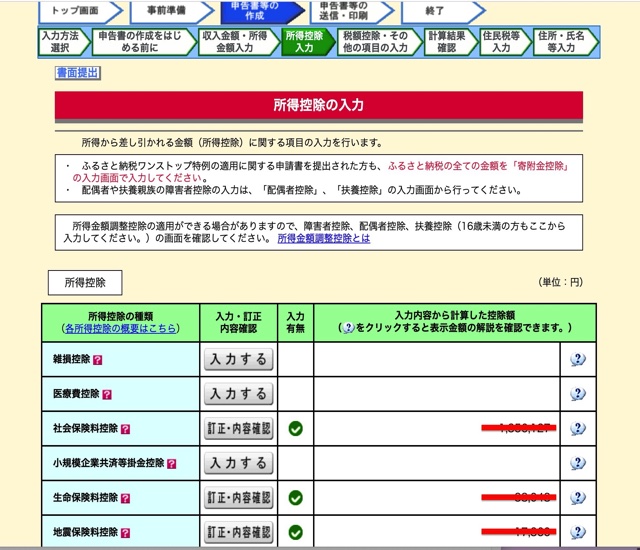This screenshot has height=550, width=640.
Task: Click the help icon beside 社会保険料控除
Action: tap(124, 429)
